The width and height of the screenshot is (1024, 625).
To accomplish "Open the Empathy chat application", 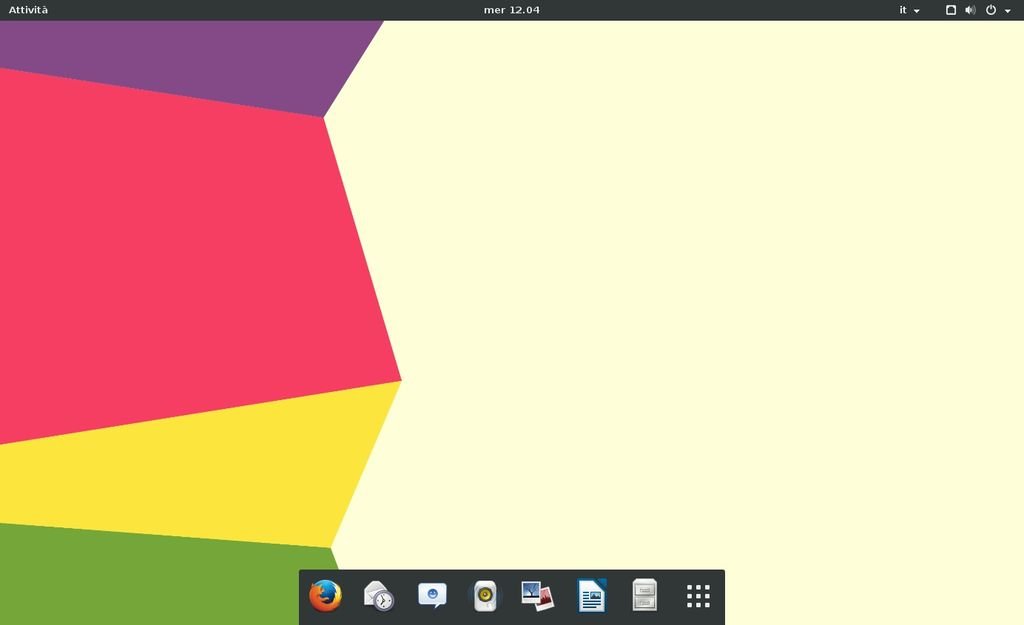I will [x=432, y=596].
